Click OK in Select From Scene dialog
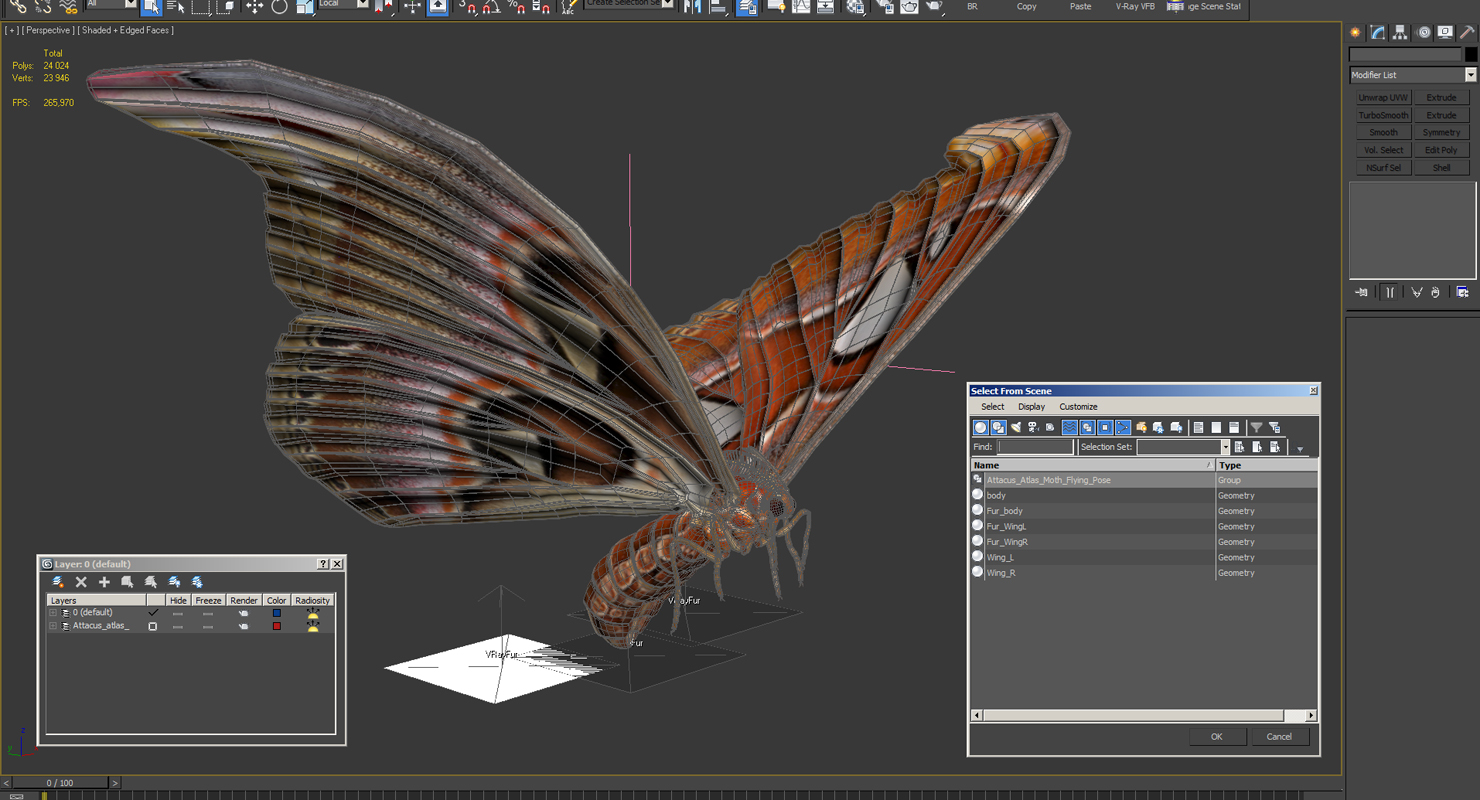Screen dimensions: 1480x800 coord(1217,737)
